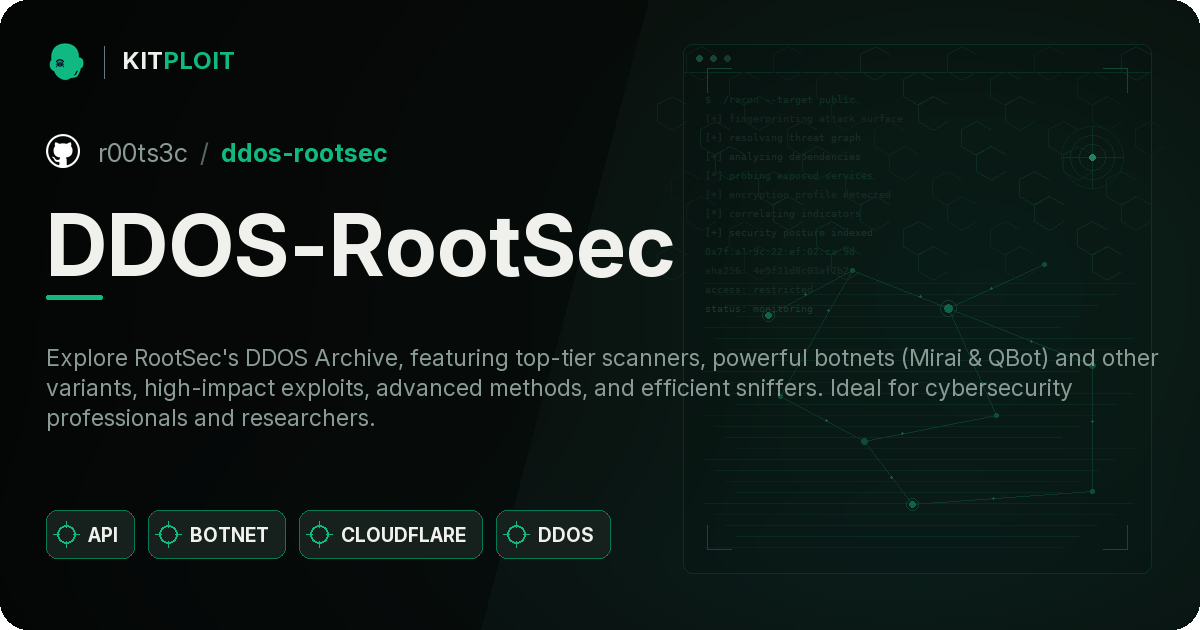Select the CLOUDFLARE tag
The image size is (1200, 630).
tap(391, 534)
